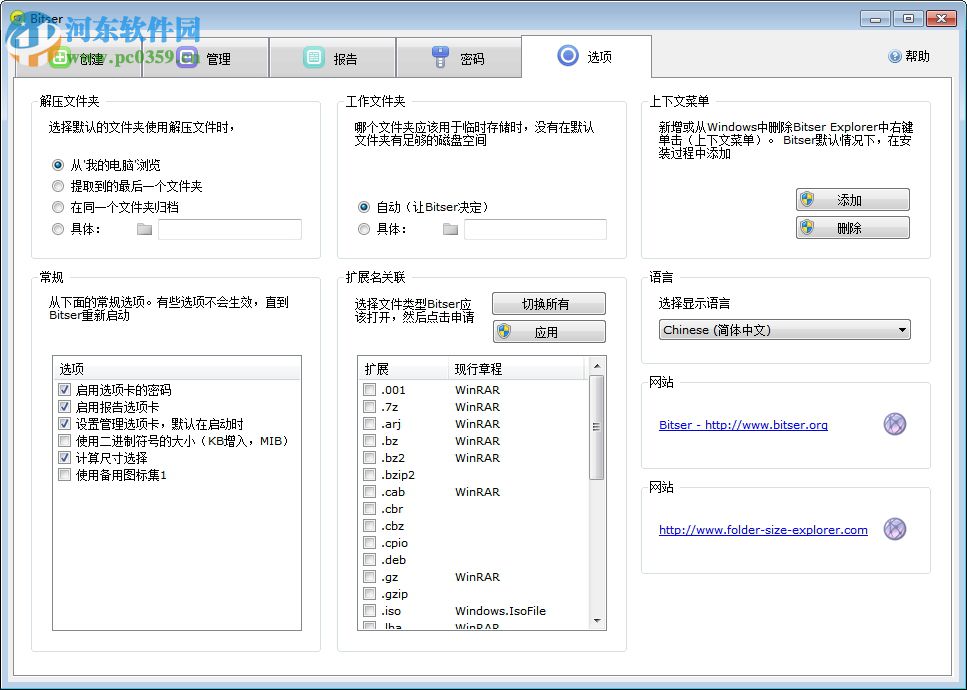Click the 切换所有 button
The width and height of the screenshot is (967, 690).
pos(548,303)
